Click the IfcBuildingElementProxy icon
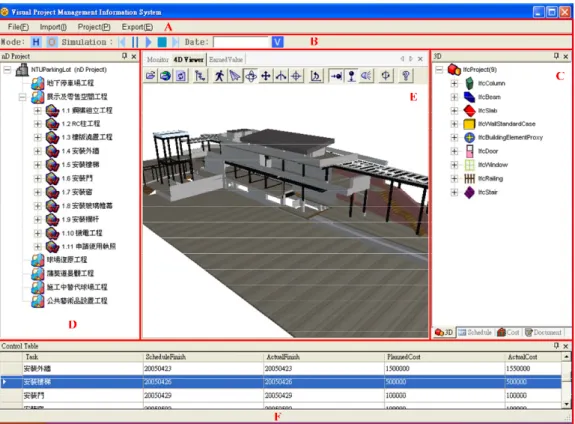575x424 pixels. tap(469, 138)
